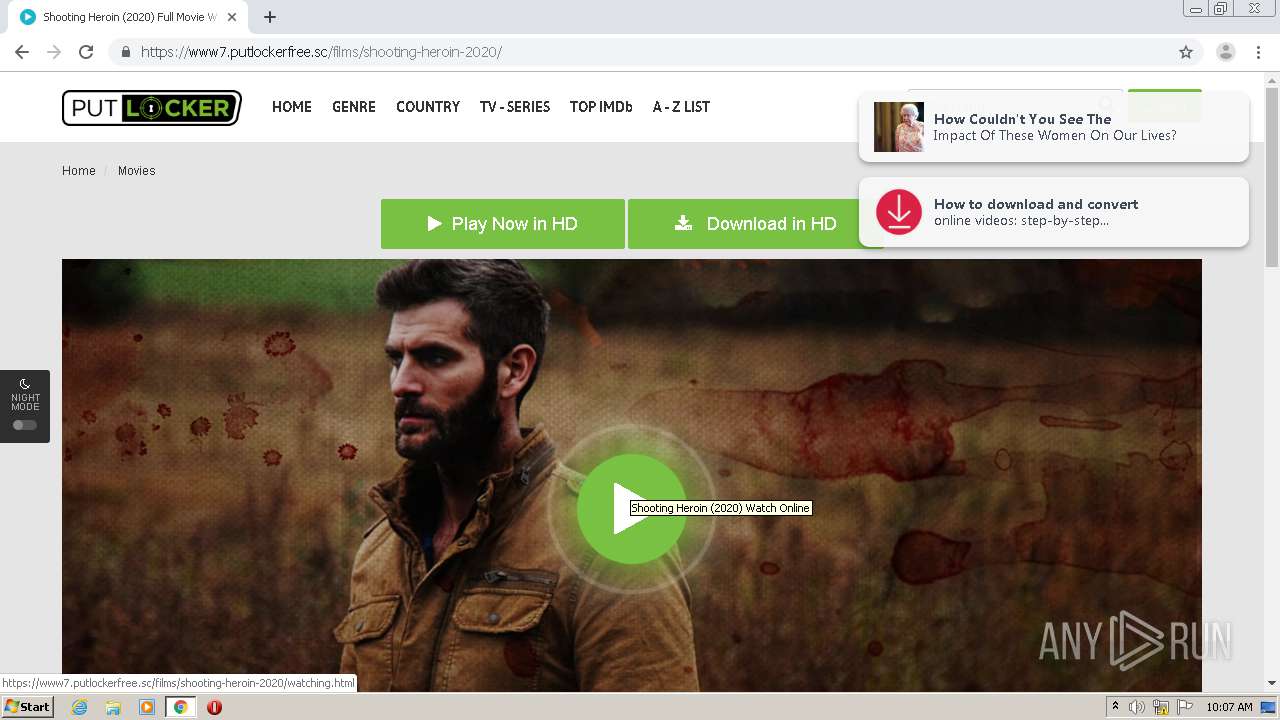
Task: Click the red download arrow icon
Action: (899, 212)
